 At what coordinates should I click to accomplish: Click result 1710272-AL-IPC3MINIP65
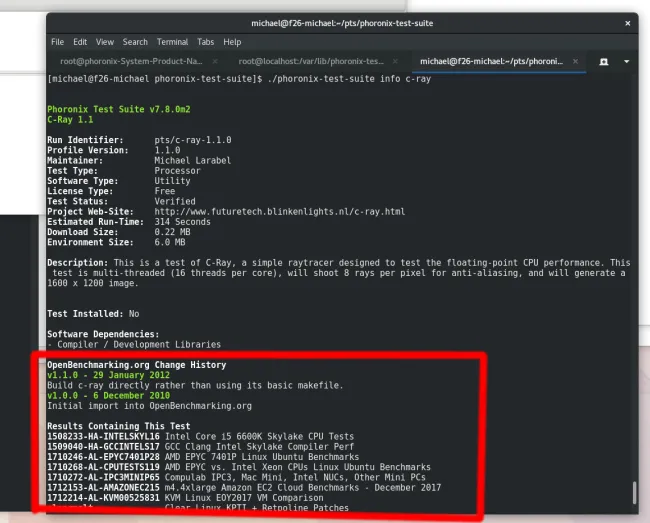(103, 477)
